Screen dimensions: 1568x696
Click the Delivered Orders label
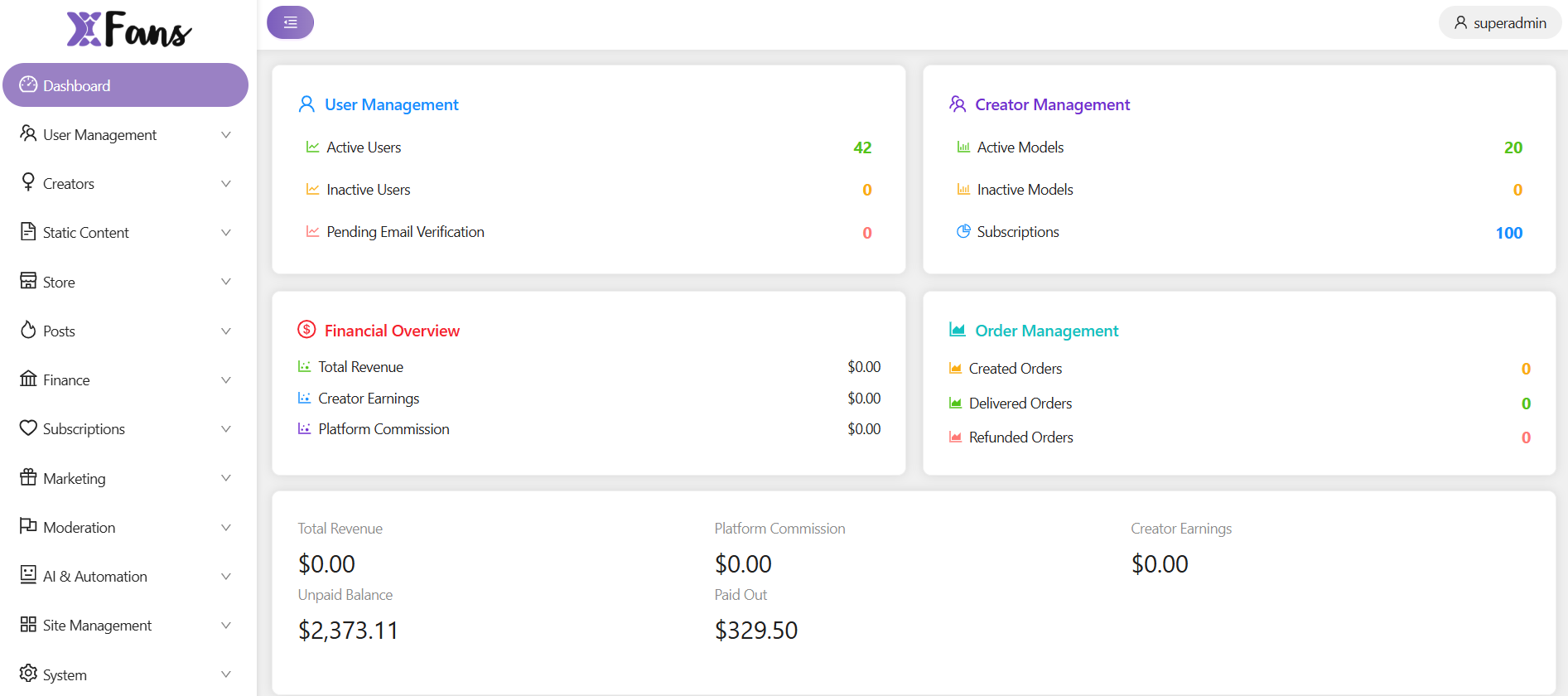click(x=1020, y=404)
